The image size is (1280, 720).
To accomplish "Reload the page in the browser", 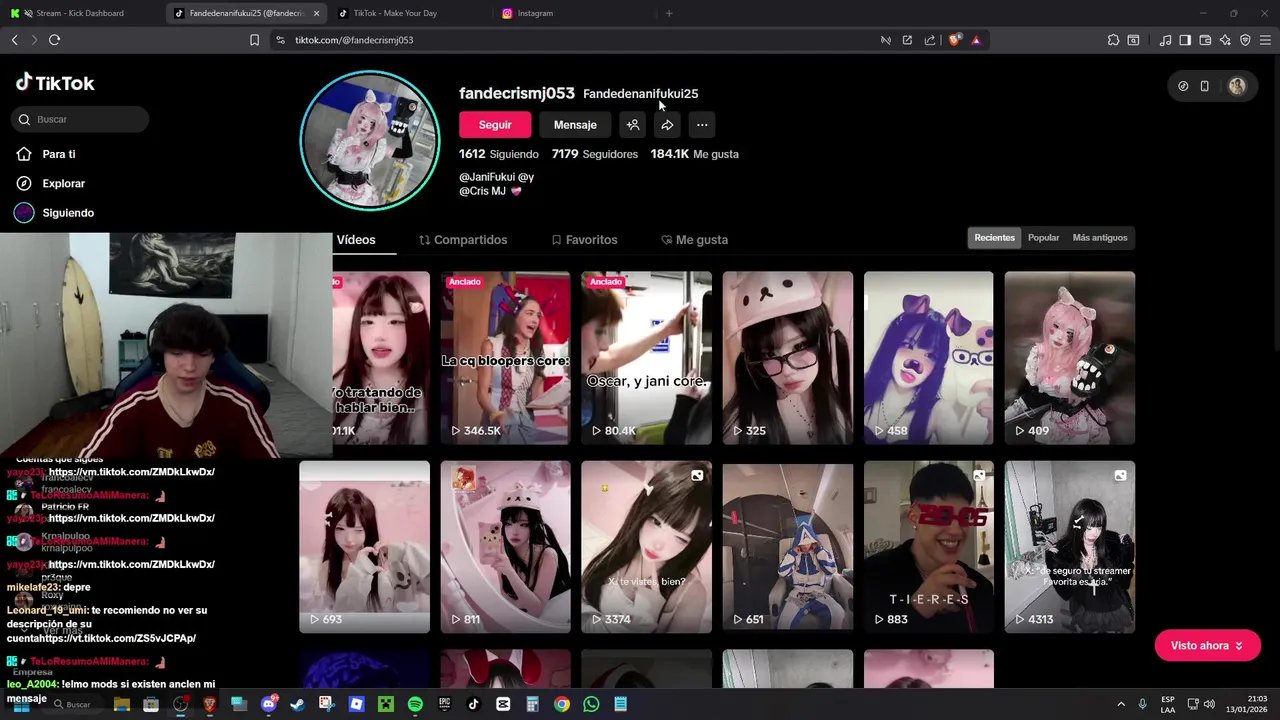I will point(54,40).
